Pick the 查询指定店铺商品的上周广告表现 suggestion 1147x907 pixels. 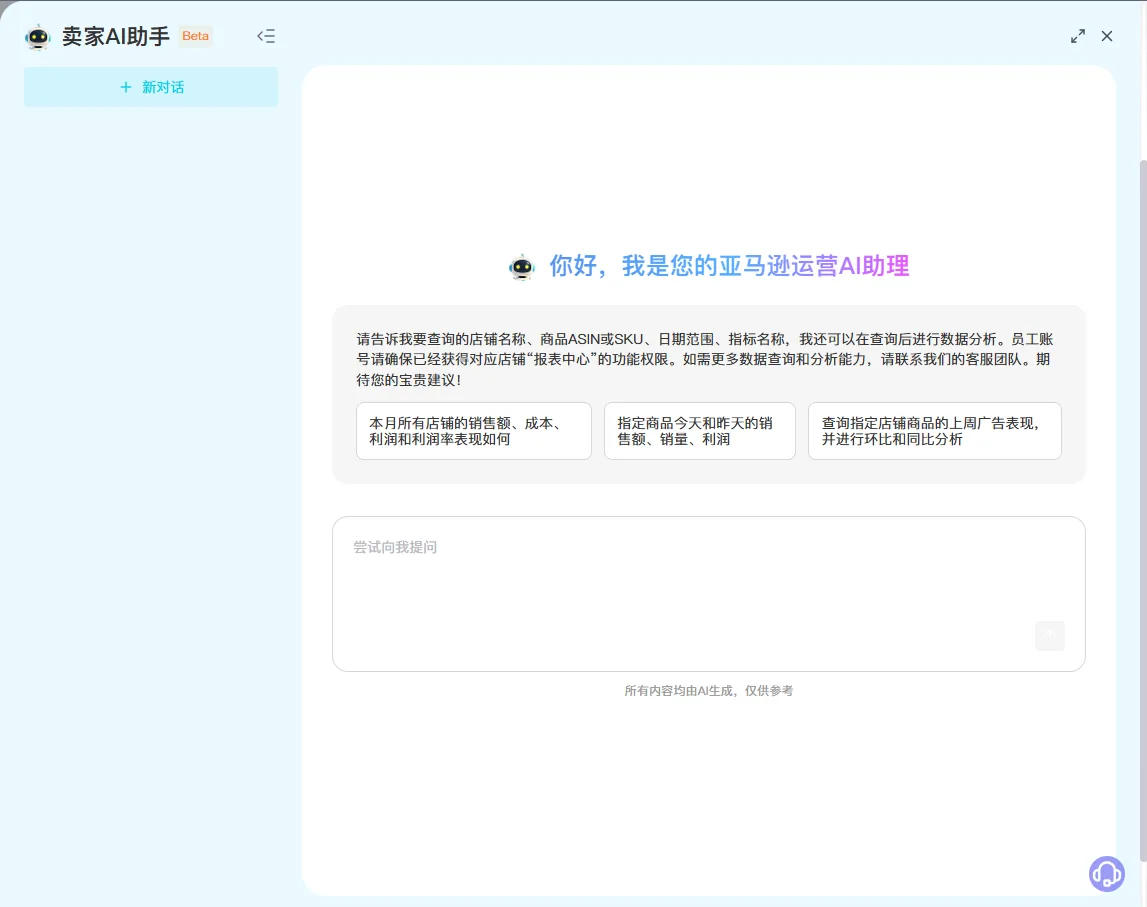point(934,431)
